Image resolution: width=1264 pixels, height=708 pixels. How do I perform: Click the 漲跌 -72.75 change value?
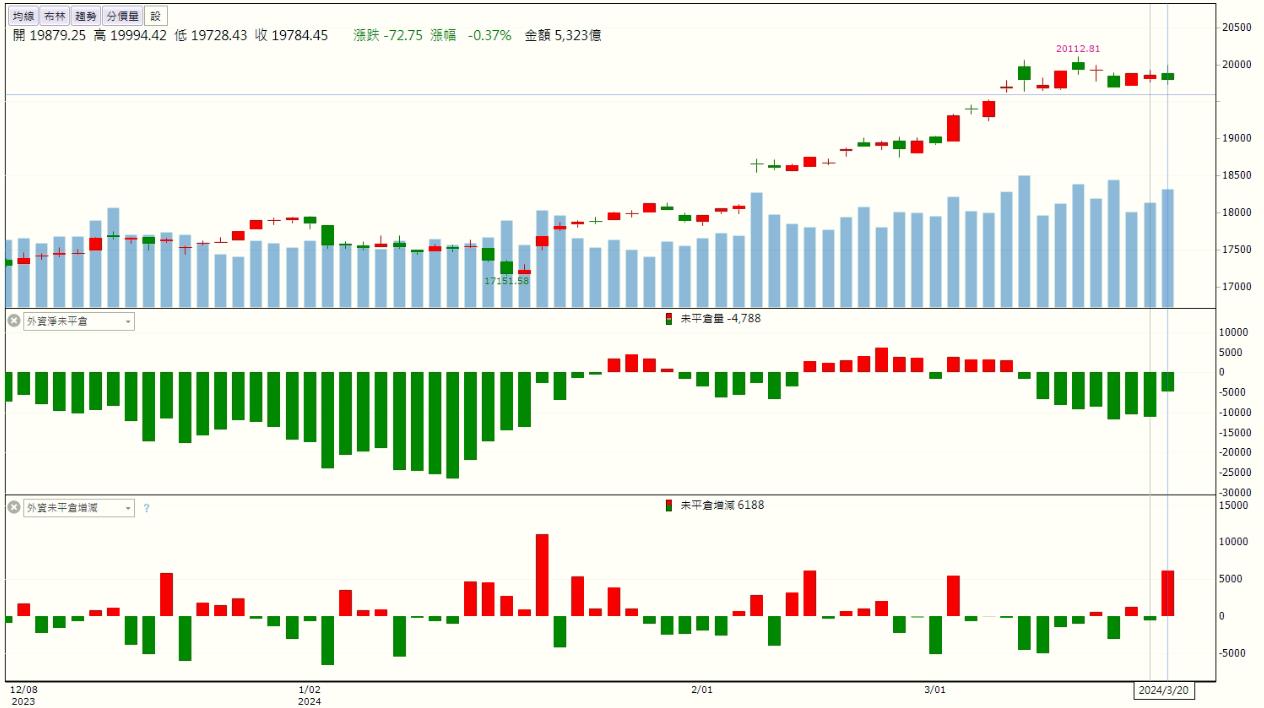(x=388, y=35)
